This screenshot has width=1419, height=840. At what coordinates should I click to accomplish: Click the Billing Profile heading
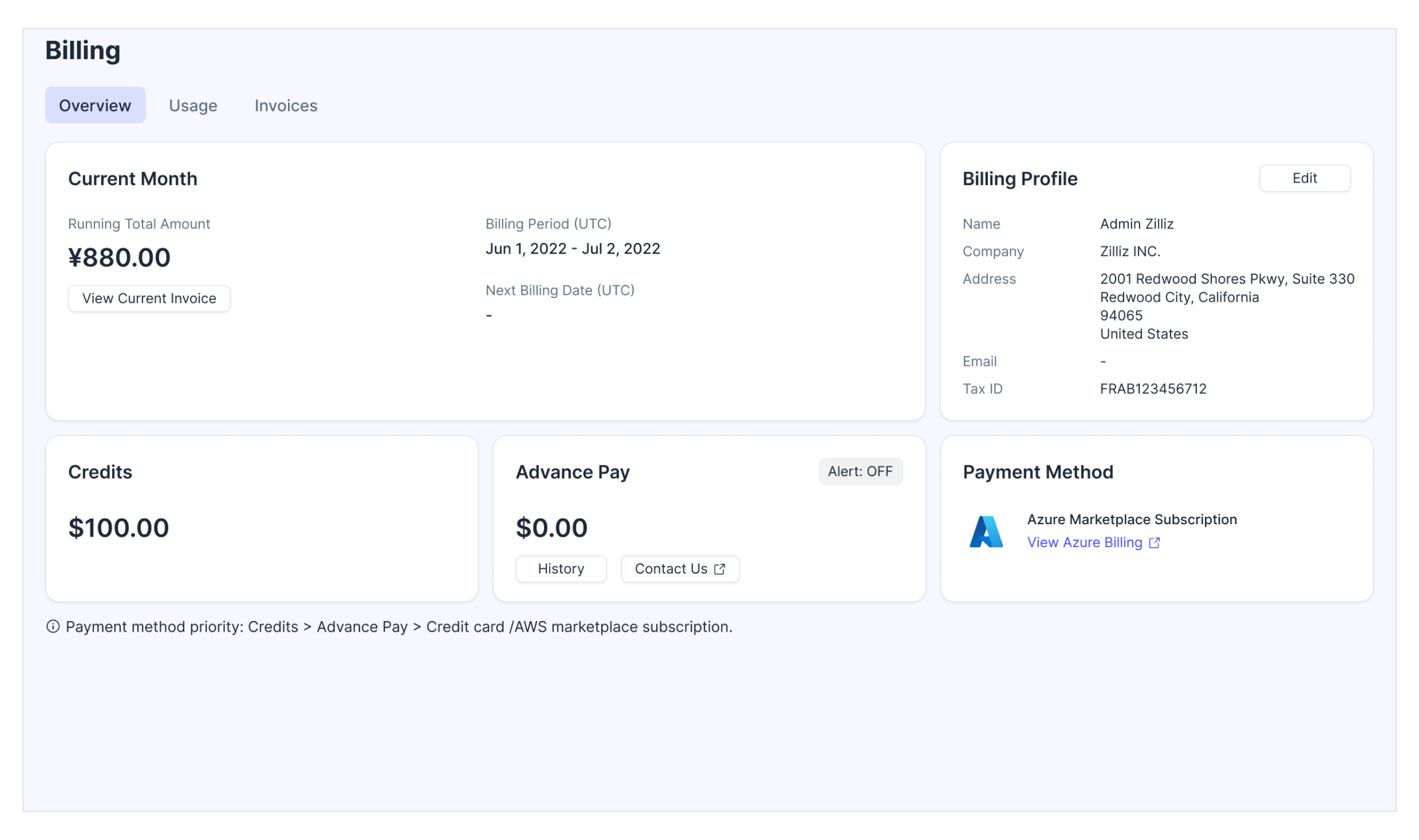[x=1020, y=179]
